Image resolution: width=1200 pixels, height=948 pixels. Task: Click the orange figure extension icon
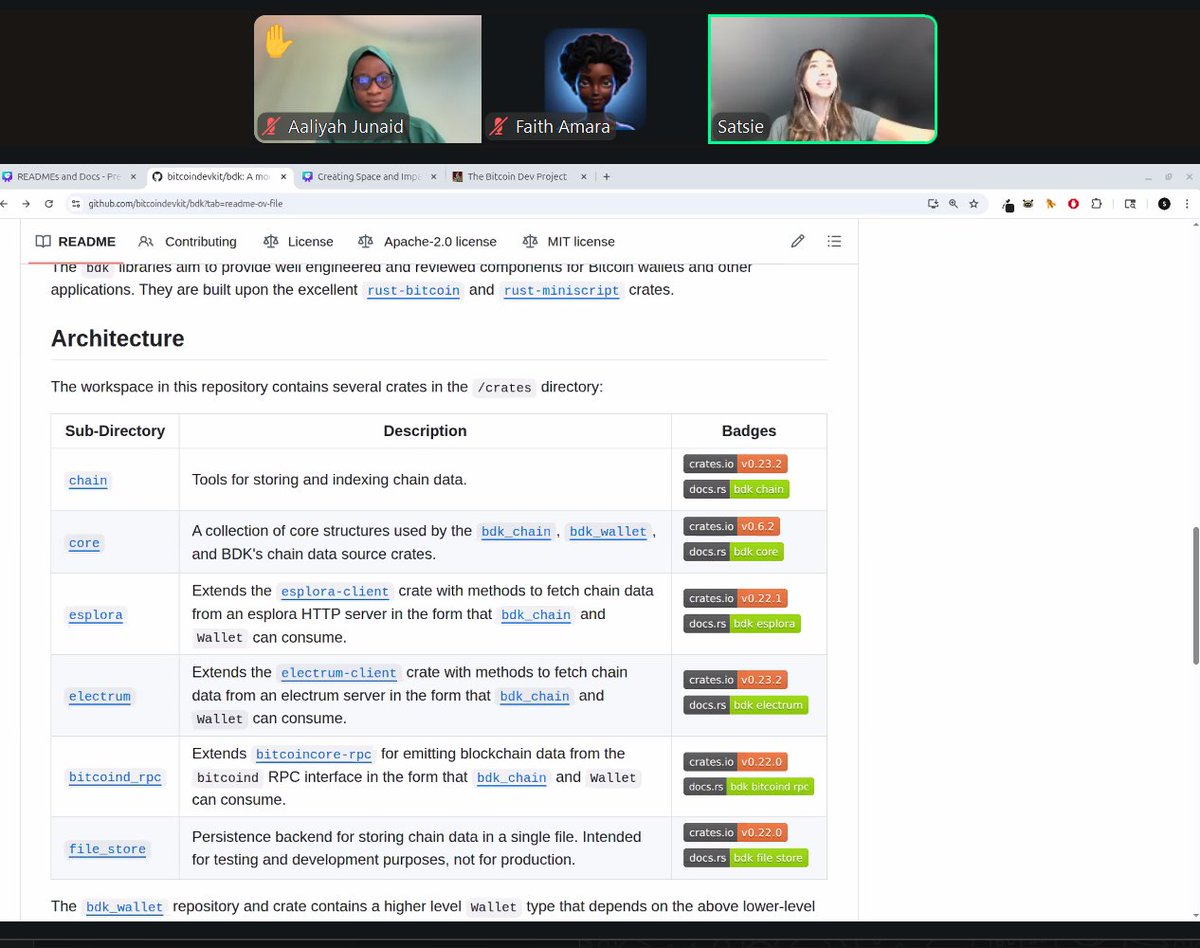click(x=1050, y=203)
